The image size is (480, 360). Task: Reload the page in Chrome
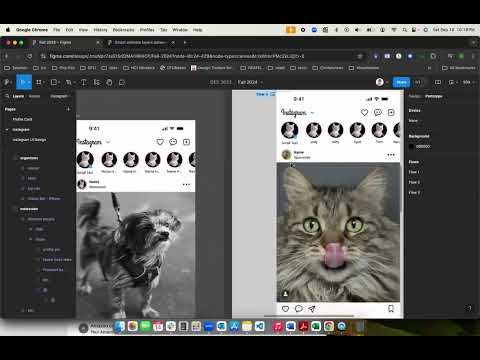(30, 56)
